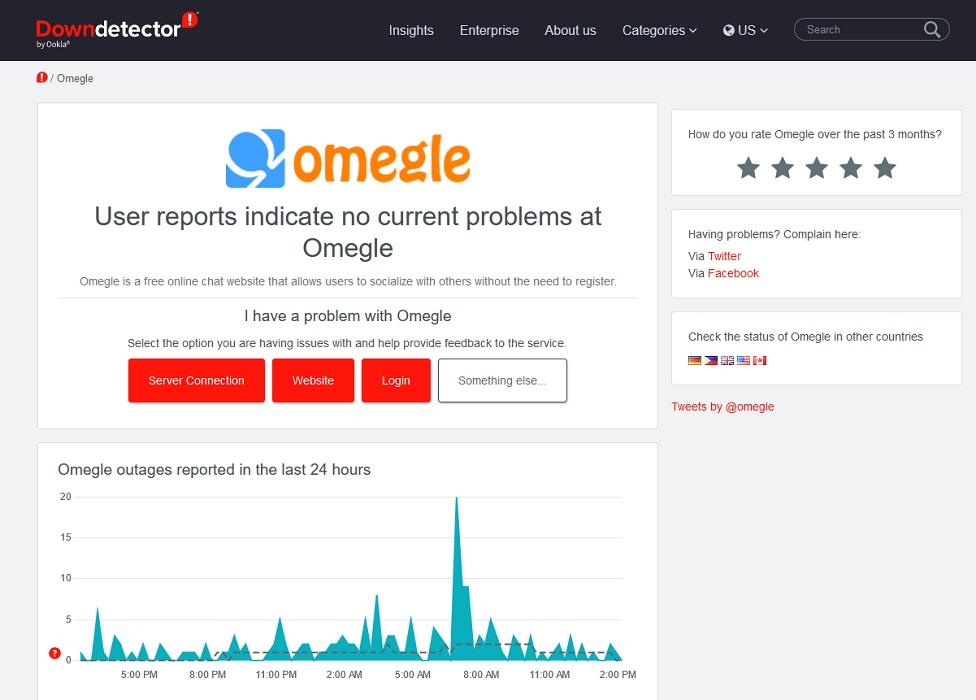Viewport: 976px width, 700px height.
Task: Click the search magnifier icon
Action: pyautogui.click(x=930, y=29)
